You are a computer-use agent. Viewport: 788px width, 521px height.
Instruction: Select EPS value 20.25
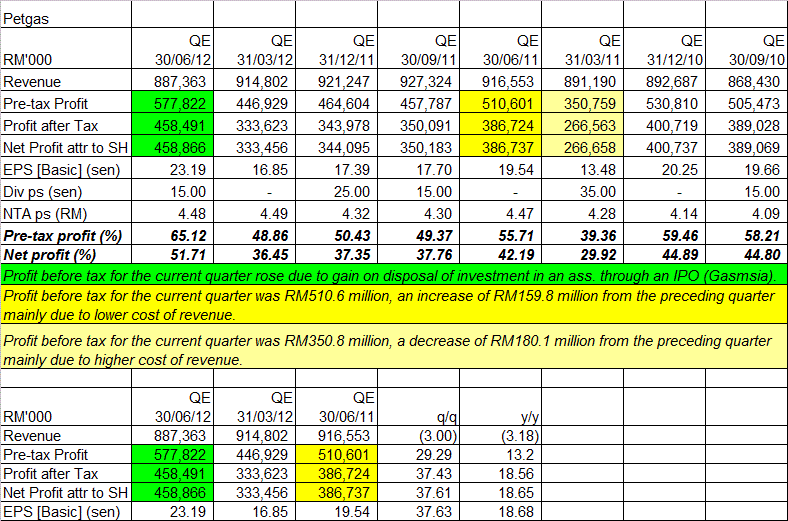664,170
